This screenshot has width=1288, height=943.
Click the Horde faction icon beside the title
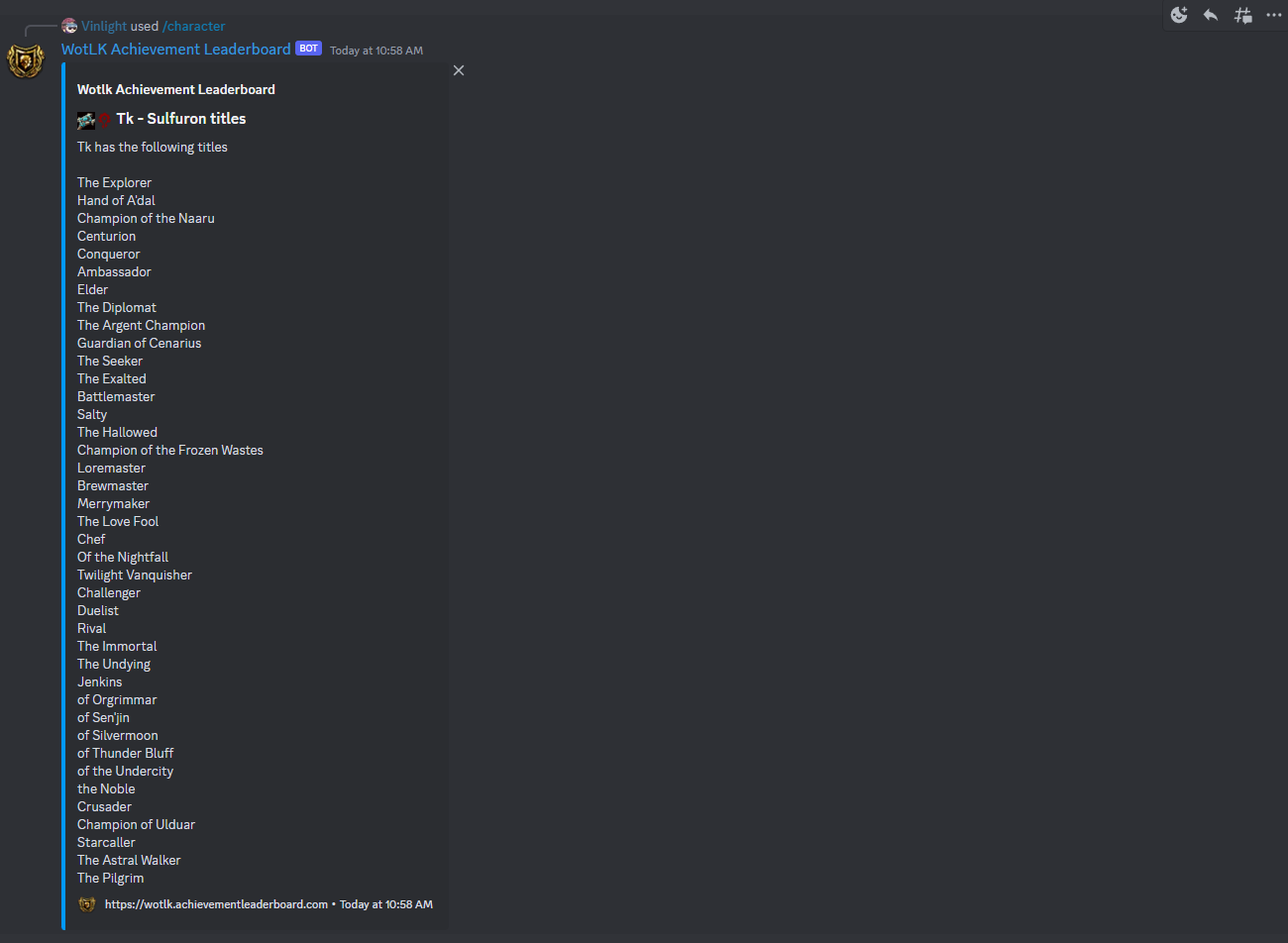tap(104, 118)
